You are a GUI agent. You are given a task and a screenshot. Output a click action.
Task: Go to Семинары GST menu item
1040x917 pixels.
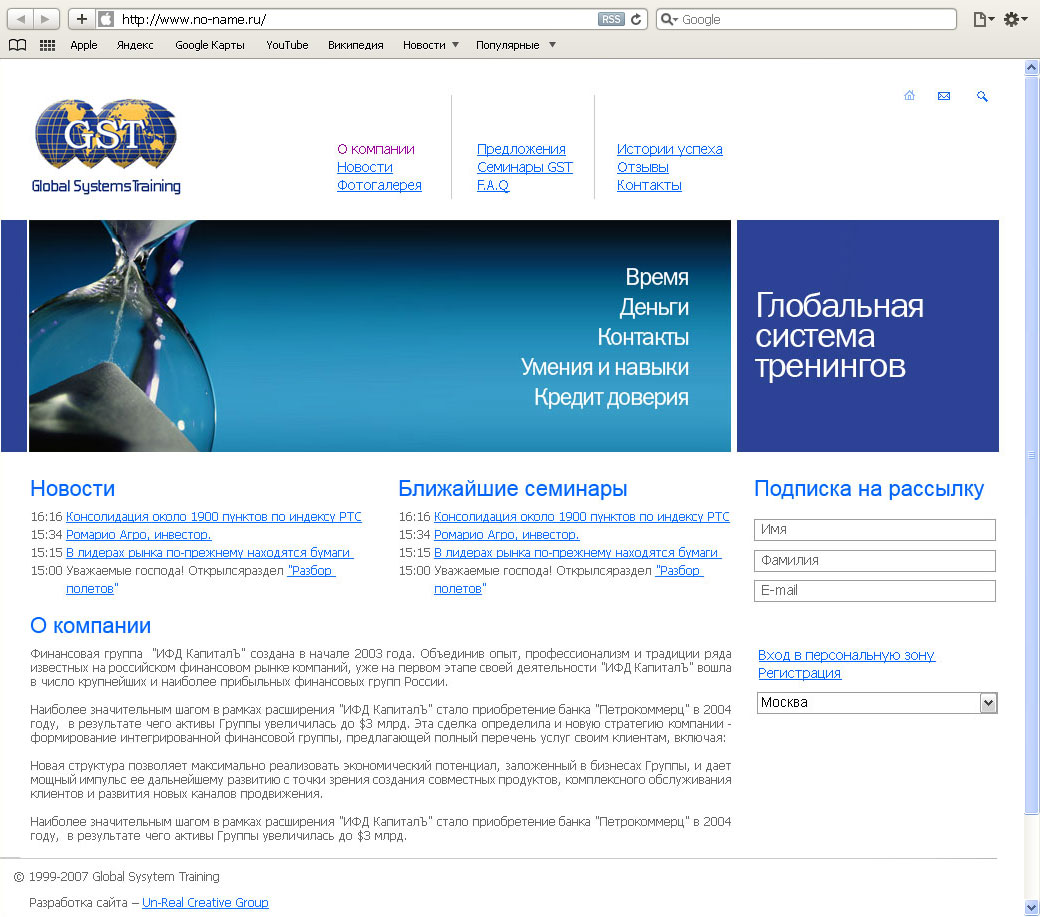524,167
